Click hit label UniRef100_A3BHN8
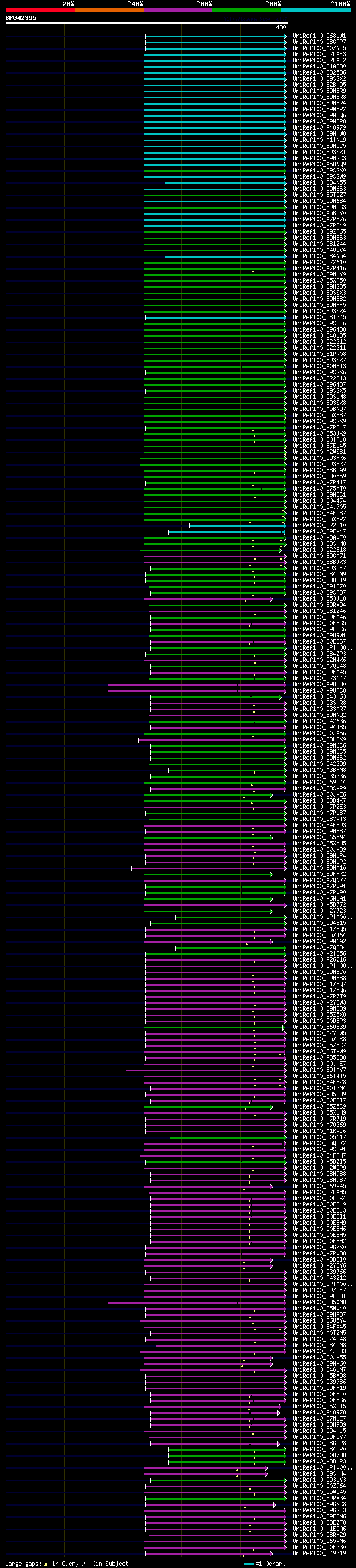This screenshot has height=1568, width=356. pos(319,770)
